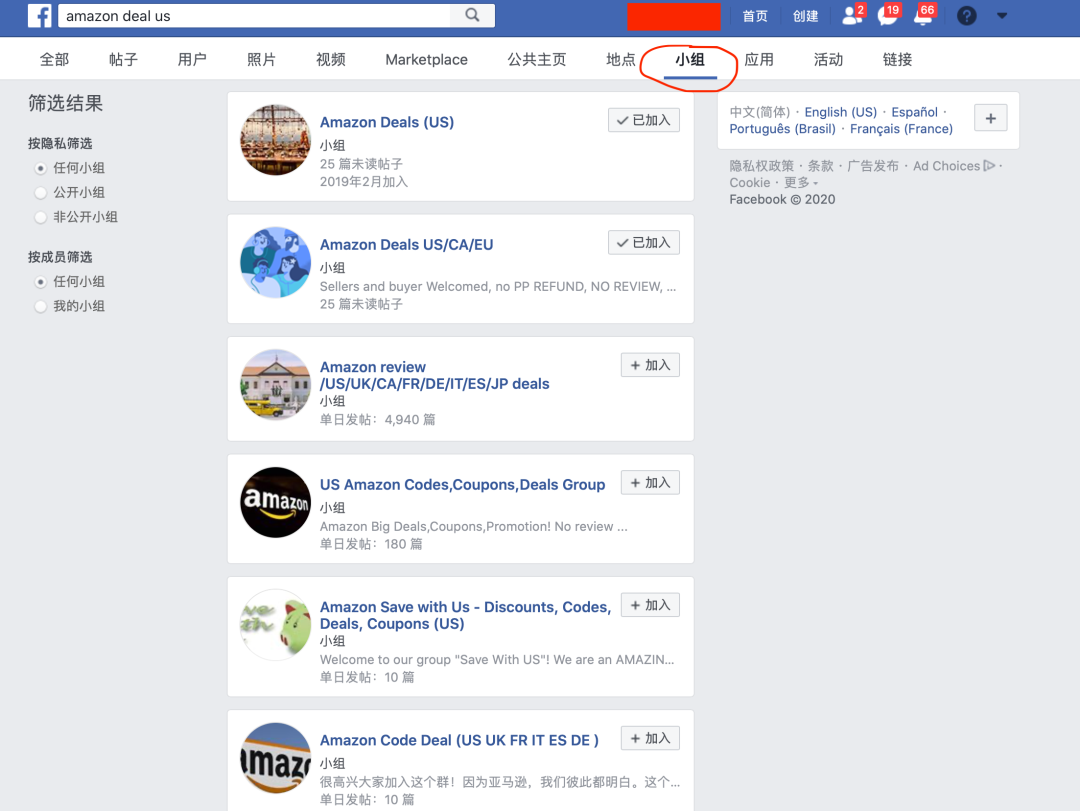Image resolution: width=1080 pixels, height=811 pixels.
Task: Select 任何小组 under 按成员筛选
Action: coord(41,282)
